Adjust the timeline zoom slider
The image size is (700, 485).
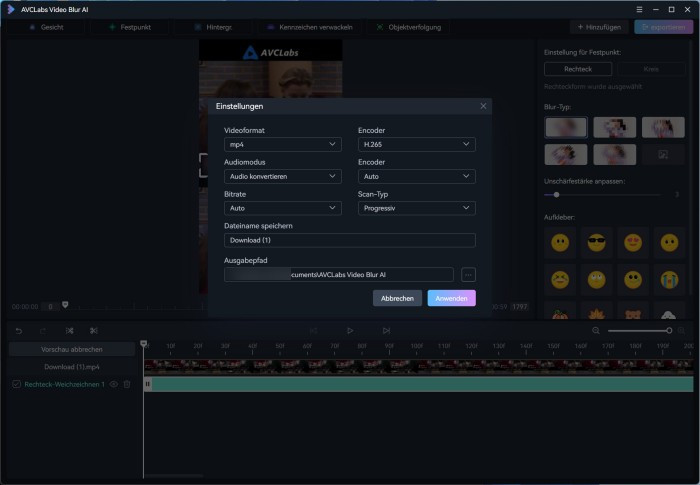click(639, 331)
